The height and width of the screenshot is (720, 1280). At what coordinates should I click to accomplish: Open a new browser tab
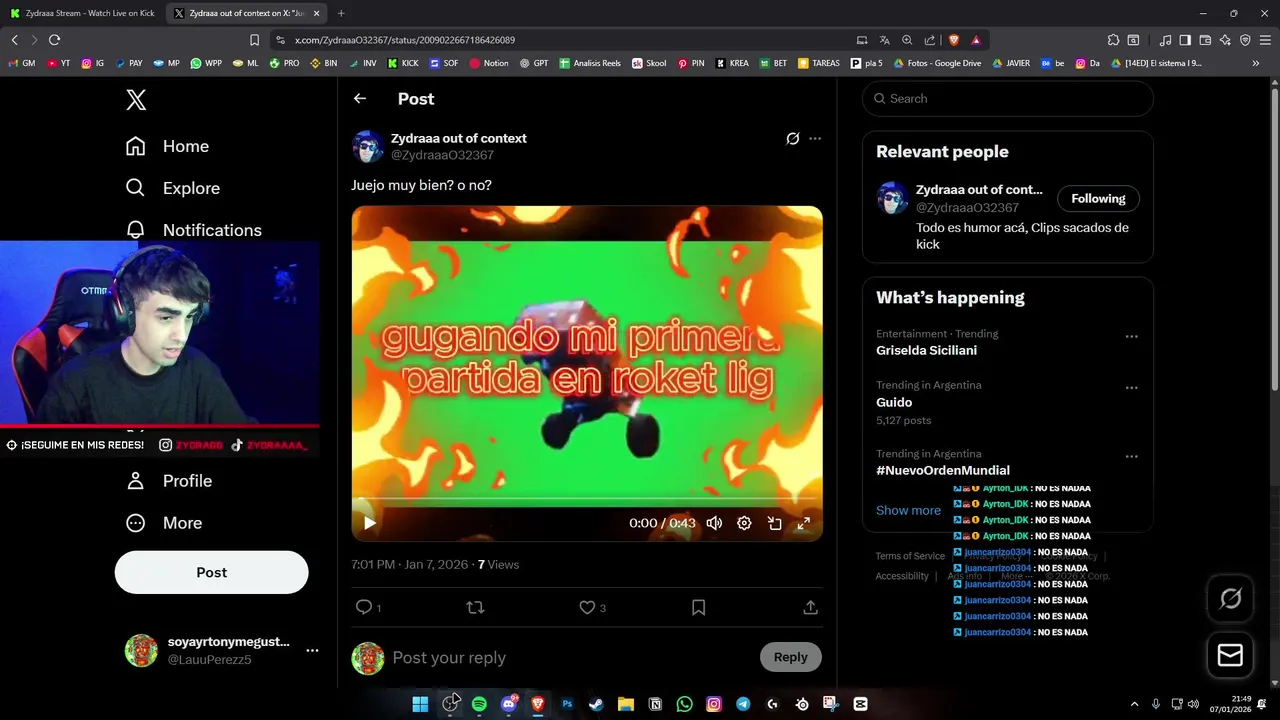click(x=341, y=13)
